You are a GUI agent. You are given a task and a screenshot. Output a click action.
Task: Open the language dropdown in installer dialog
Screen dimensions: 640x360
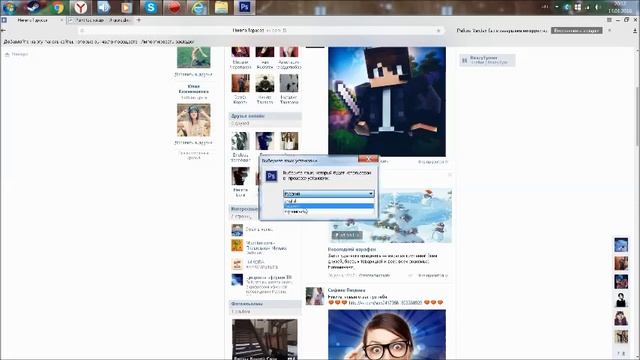[x=329, y=193]
